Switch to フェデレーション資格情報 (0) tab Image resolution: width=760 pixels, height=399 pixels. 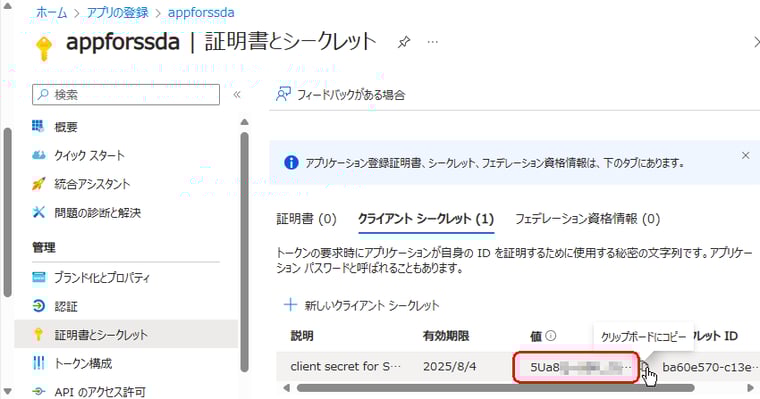(587, 219)
